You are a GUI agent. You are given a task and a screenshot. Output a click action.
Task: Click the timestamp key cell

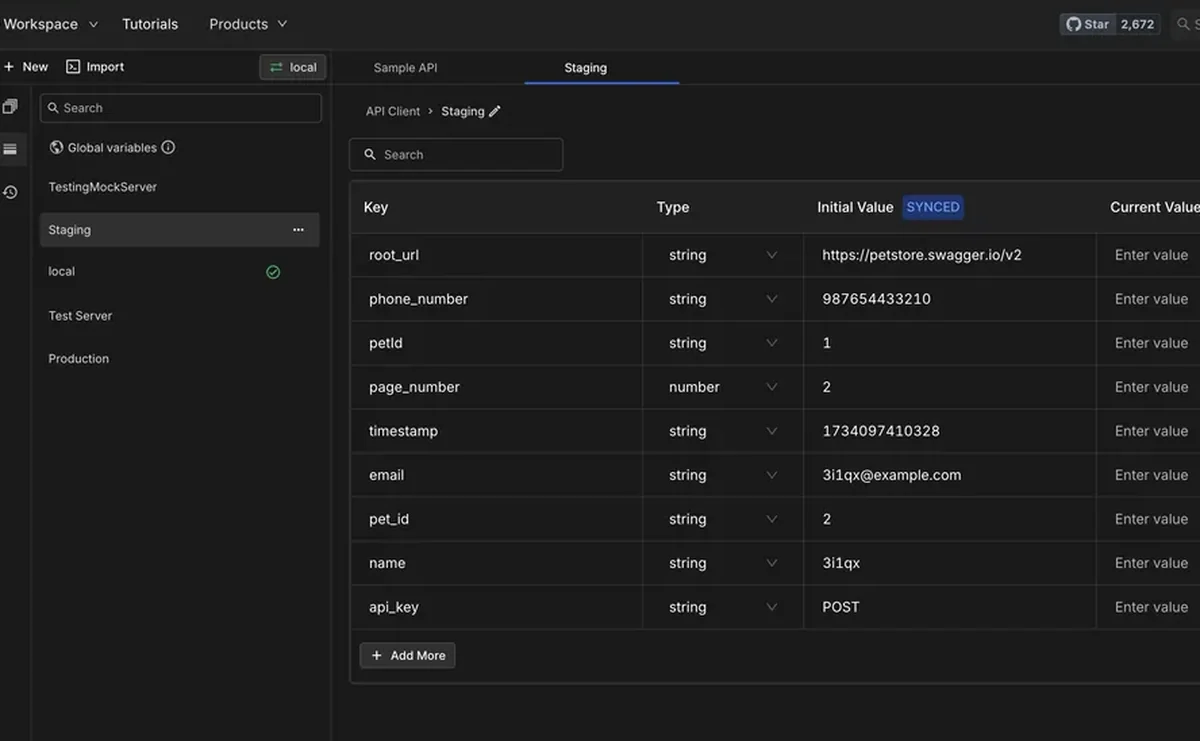pos(496,431)
